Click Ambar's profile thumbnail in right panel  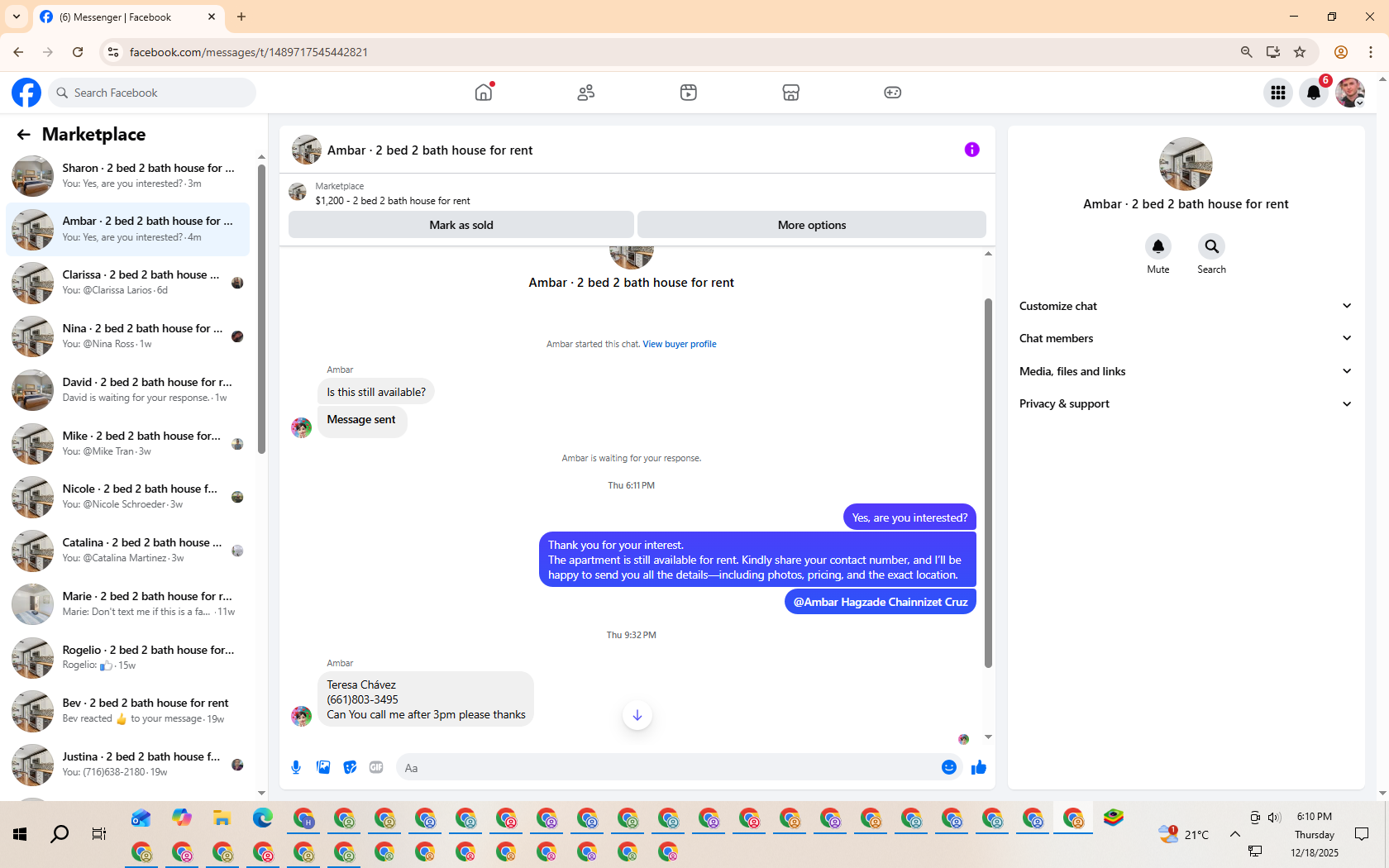[1186, 165]
